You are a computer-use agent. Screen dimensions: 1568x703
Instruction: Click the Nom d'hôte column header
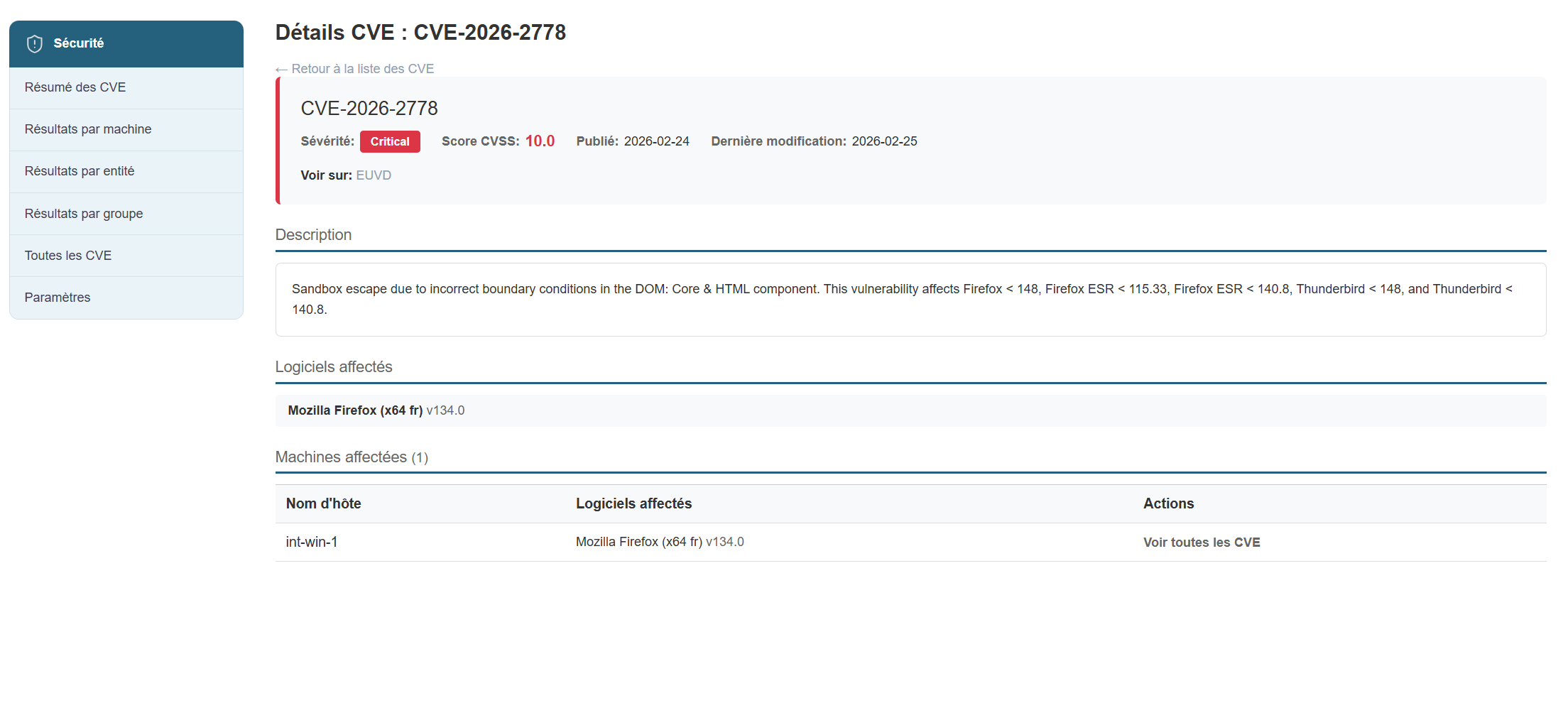pos(323,503)
